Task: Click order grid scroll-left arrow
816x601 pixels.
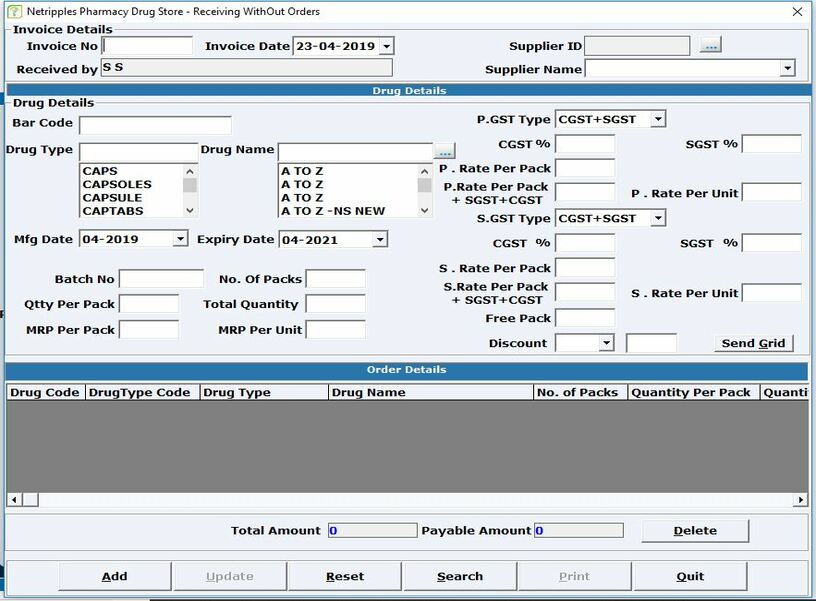Action: click(14, 500)
